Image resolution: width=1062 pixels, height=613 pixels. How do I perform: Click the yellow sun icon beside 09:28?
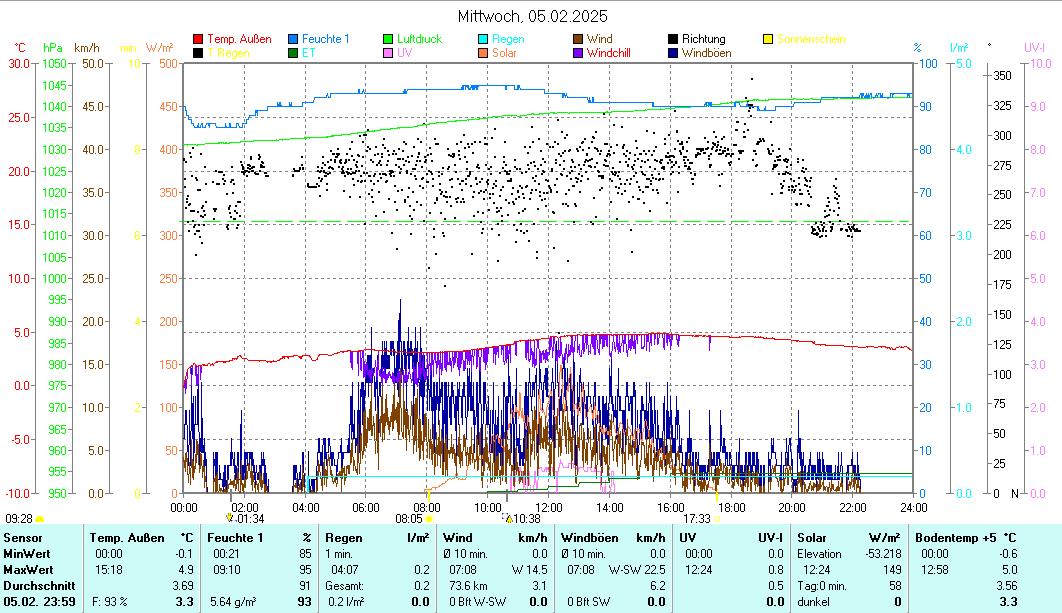[40, 519]
